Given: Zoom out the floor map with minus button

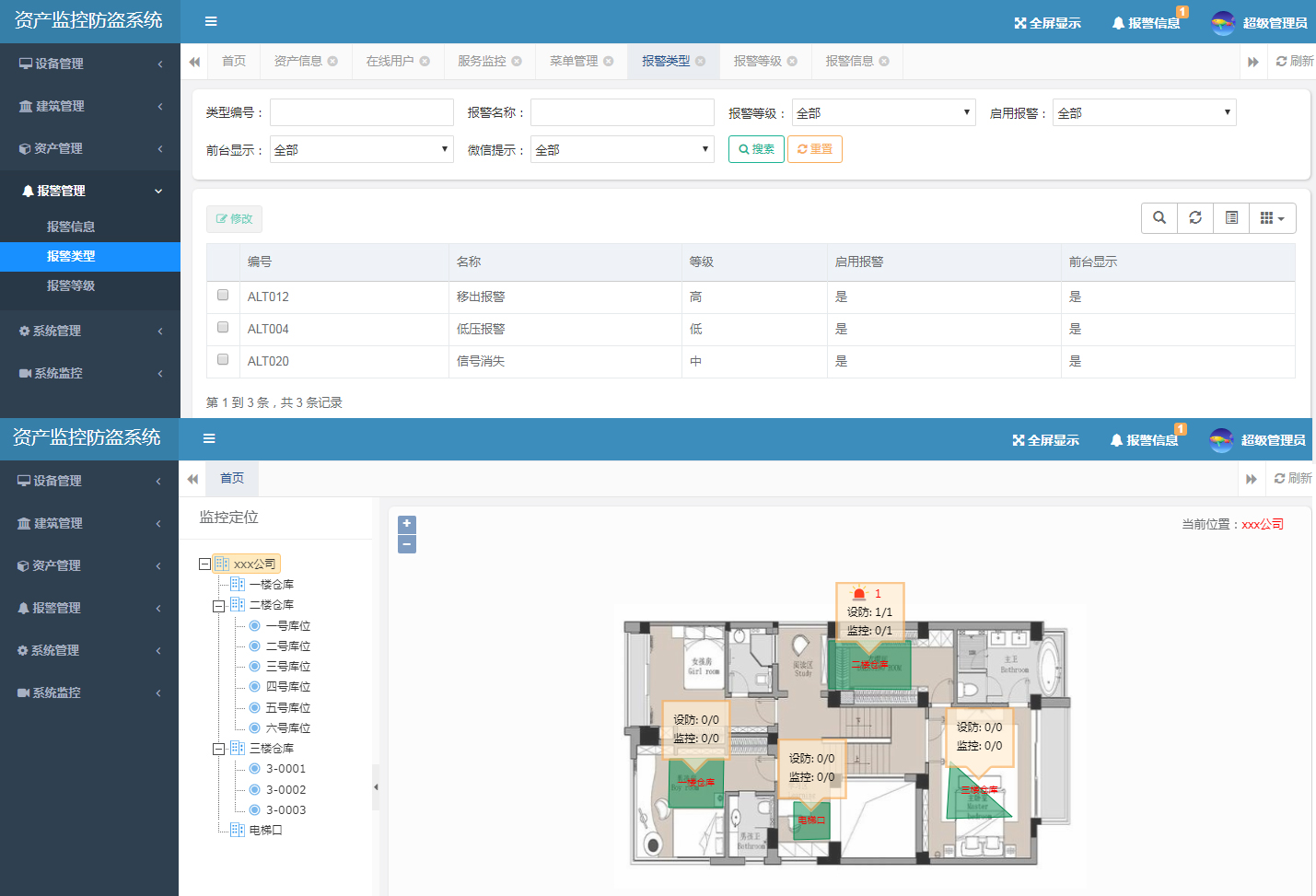Looking at the screenshot, I should point(407,544).
